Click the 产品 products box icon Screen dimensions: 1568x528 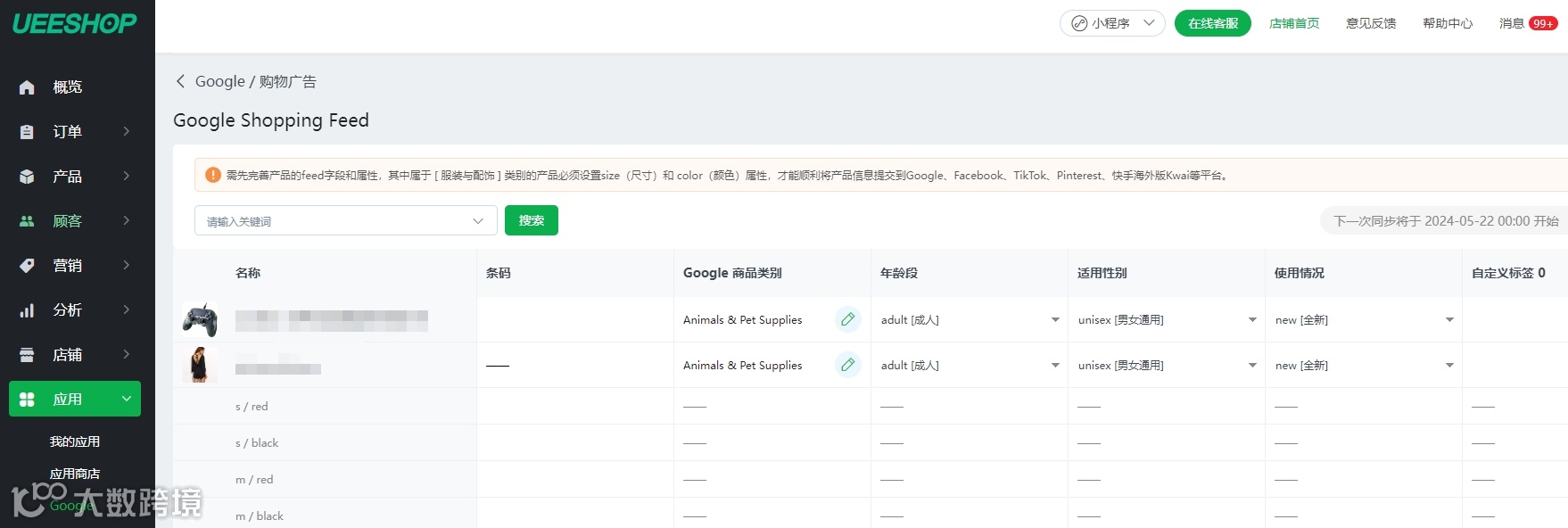pyautogui.click(x=27, y=177)
